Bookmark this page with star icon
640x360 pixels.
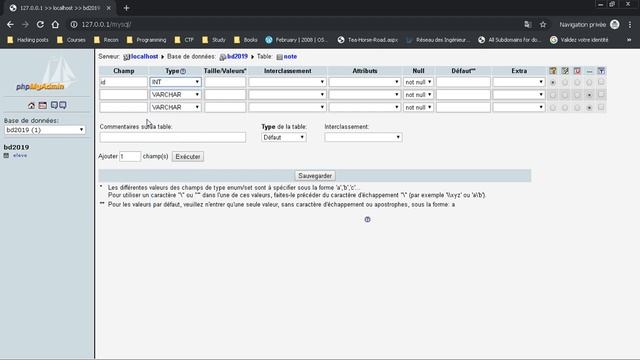click(x=543, y=24)
